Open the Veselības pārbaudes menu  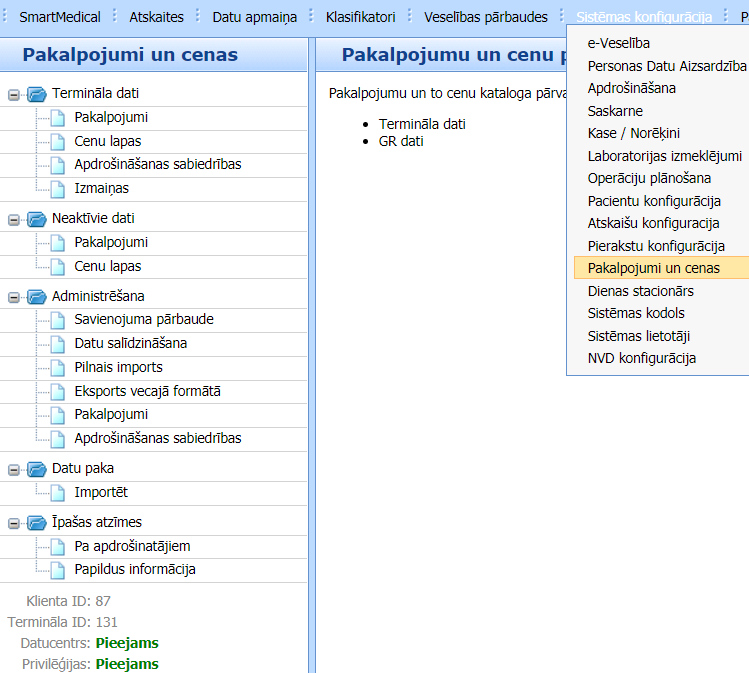[x=485, y=17]
